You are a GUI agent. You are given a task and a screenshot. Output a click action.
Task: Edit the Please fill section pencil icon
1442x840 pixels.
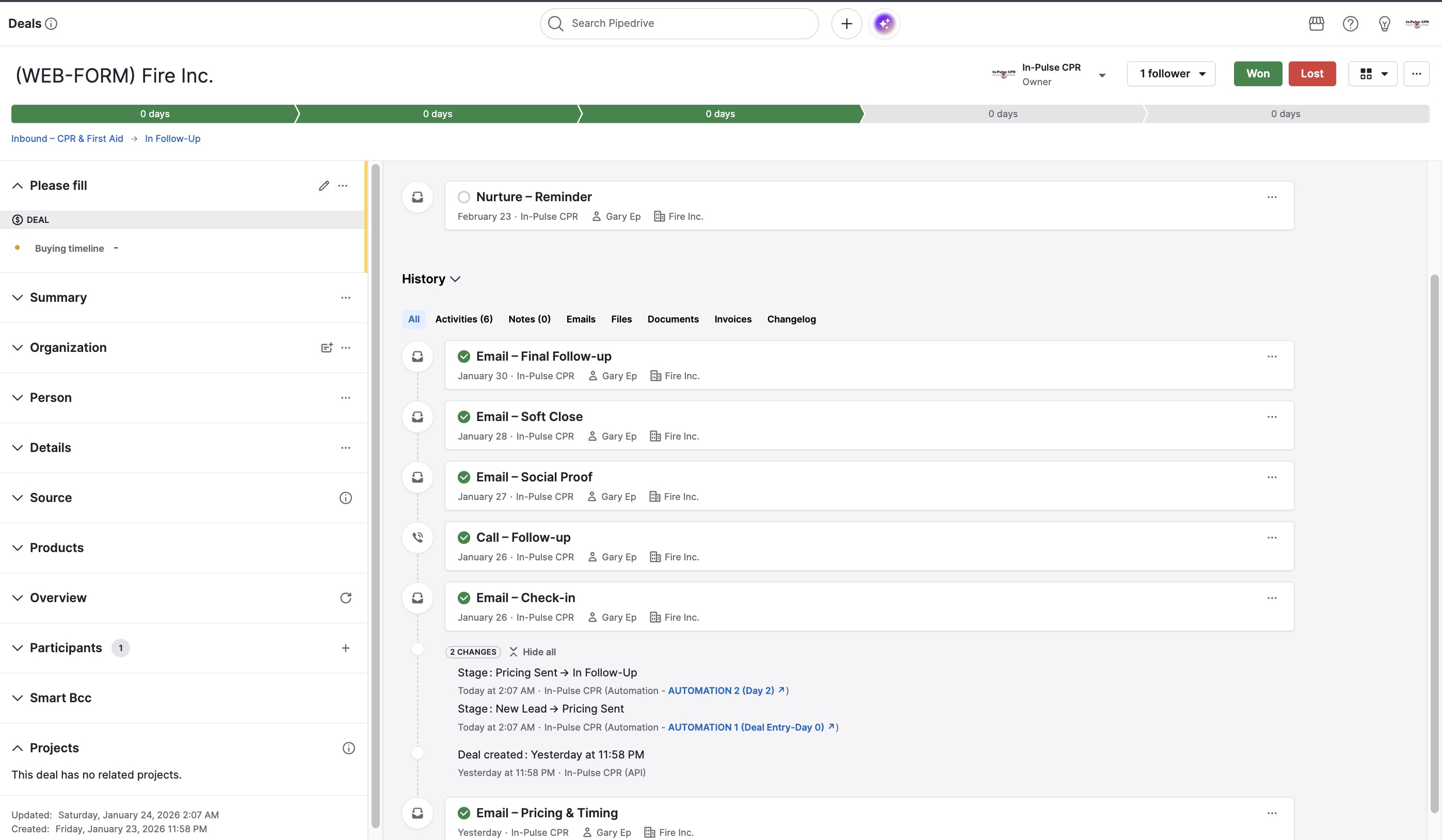tap(324, 185)
